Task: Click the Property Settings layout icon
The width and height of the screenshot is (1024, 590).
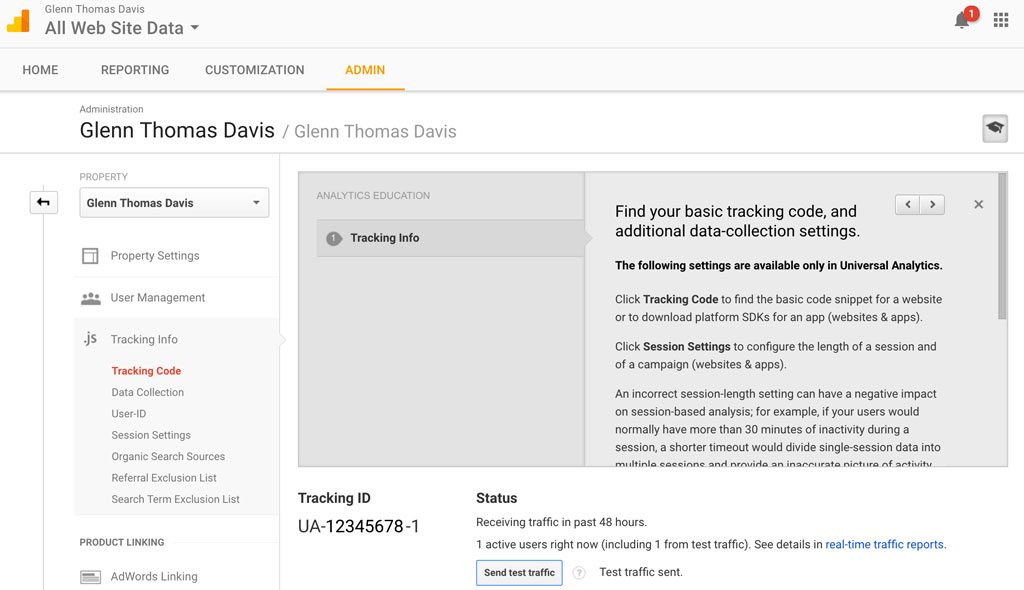Action: pos(90,255)
